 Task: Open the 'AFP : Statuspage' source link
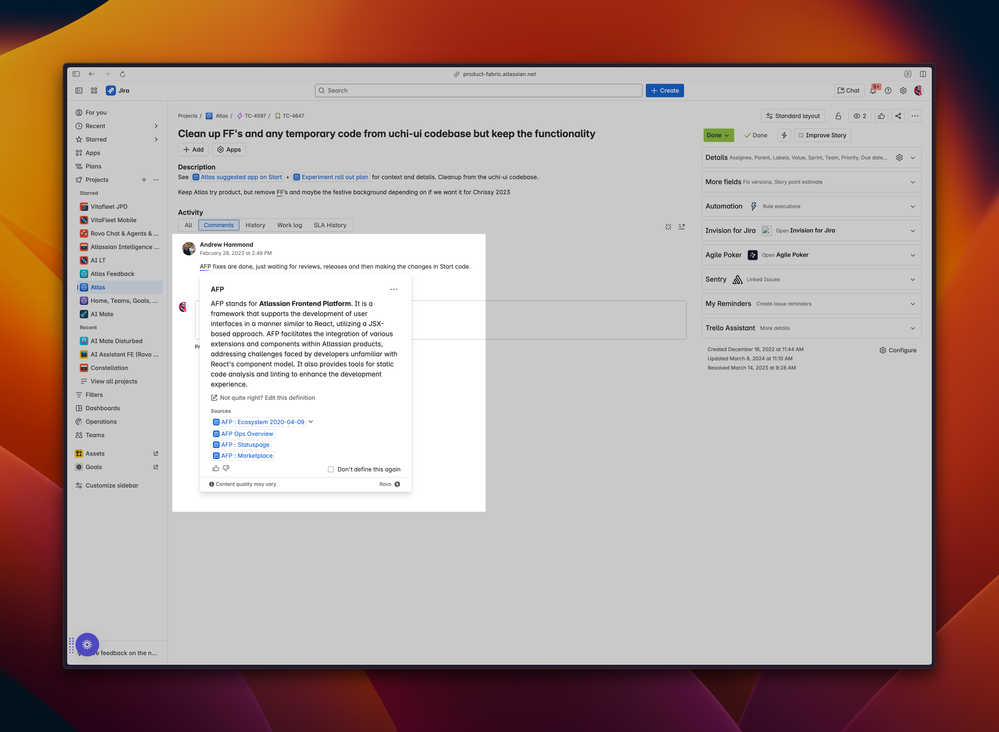point(241,445)
